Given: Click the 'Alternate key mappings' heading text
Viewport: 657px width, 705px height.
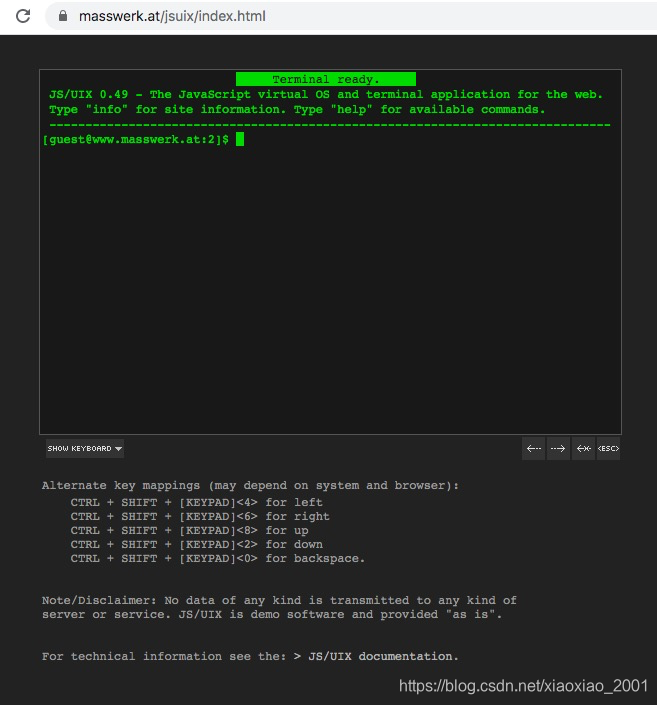Looking at the screenshot, I should click(x=250, y=486).
